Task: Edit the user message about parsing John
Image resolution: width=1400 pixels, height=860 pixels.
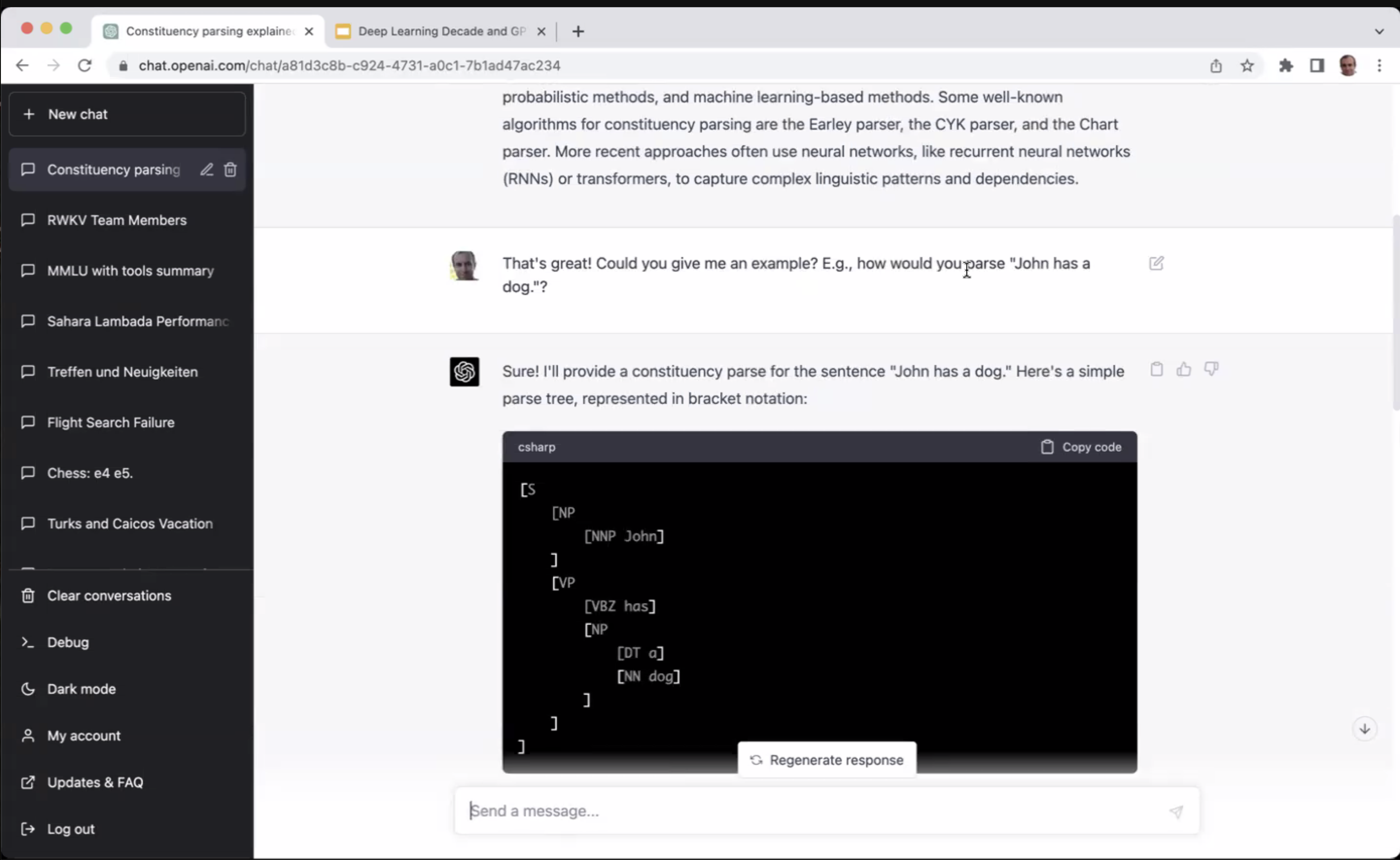Action: pyautogui.click(x=1156, y=263)
